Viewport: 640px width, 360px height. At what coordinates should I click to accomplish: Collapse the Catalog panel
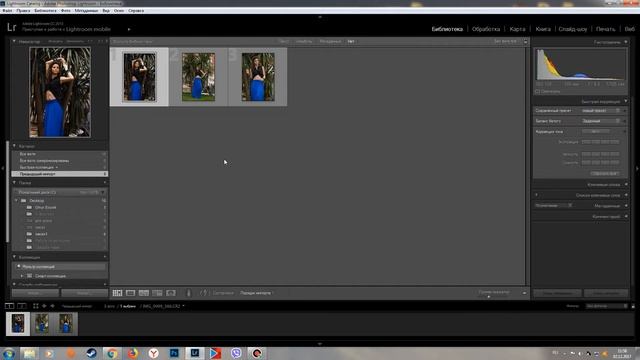(x=14, y=146)
